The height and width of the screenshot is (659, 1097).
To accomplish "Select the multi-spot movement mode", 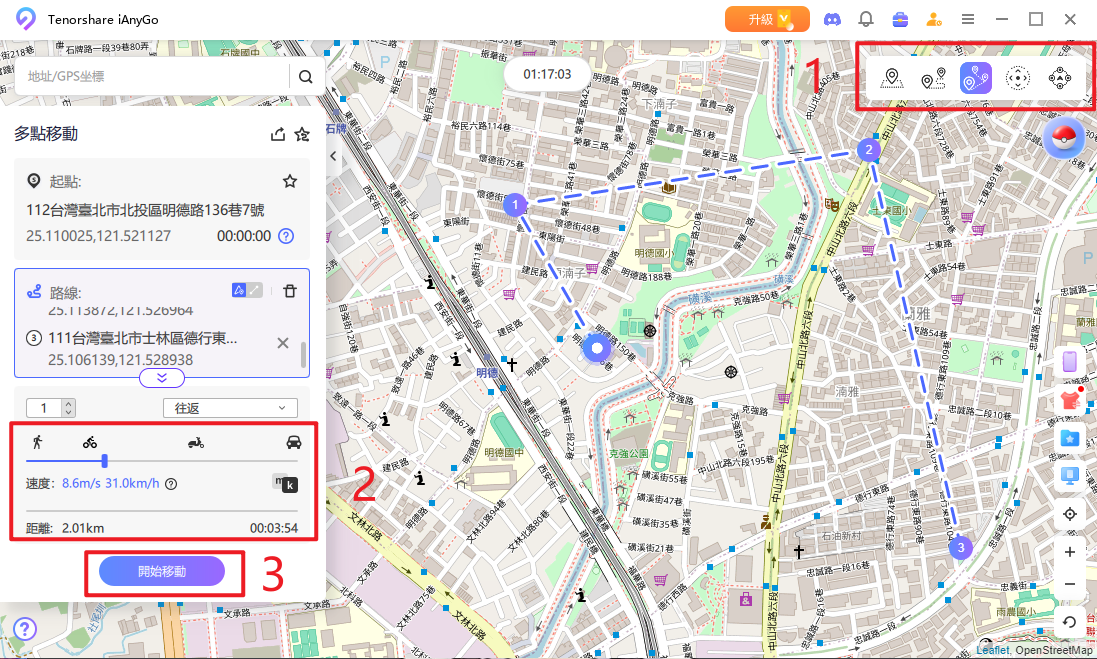I will 975,78.
